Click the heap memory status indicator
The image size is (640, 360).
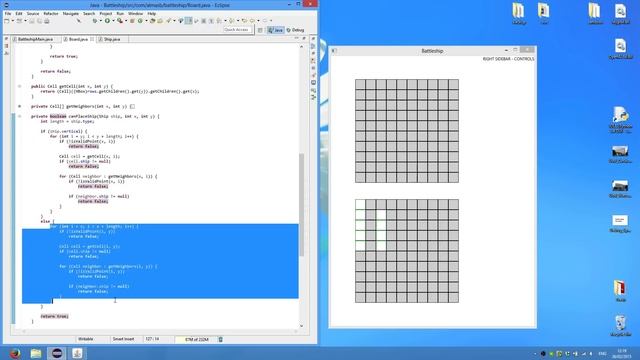click(196, 339)
